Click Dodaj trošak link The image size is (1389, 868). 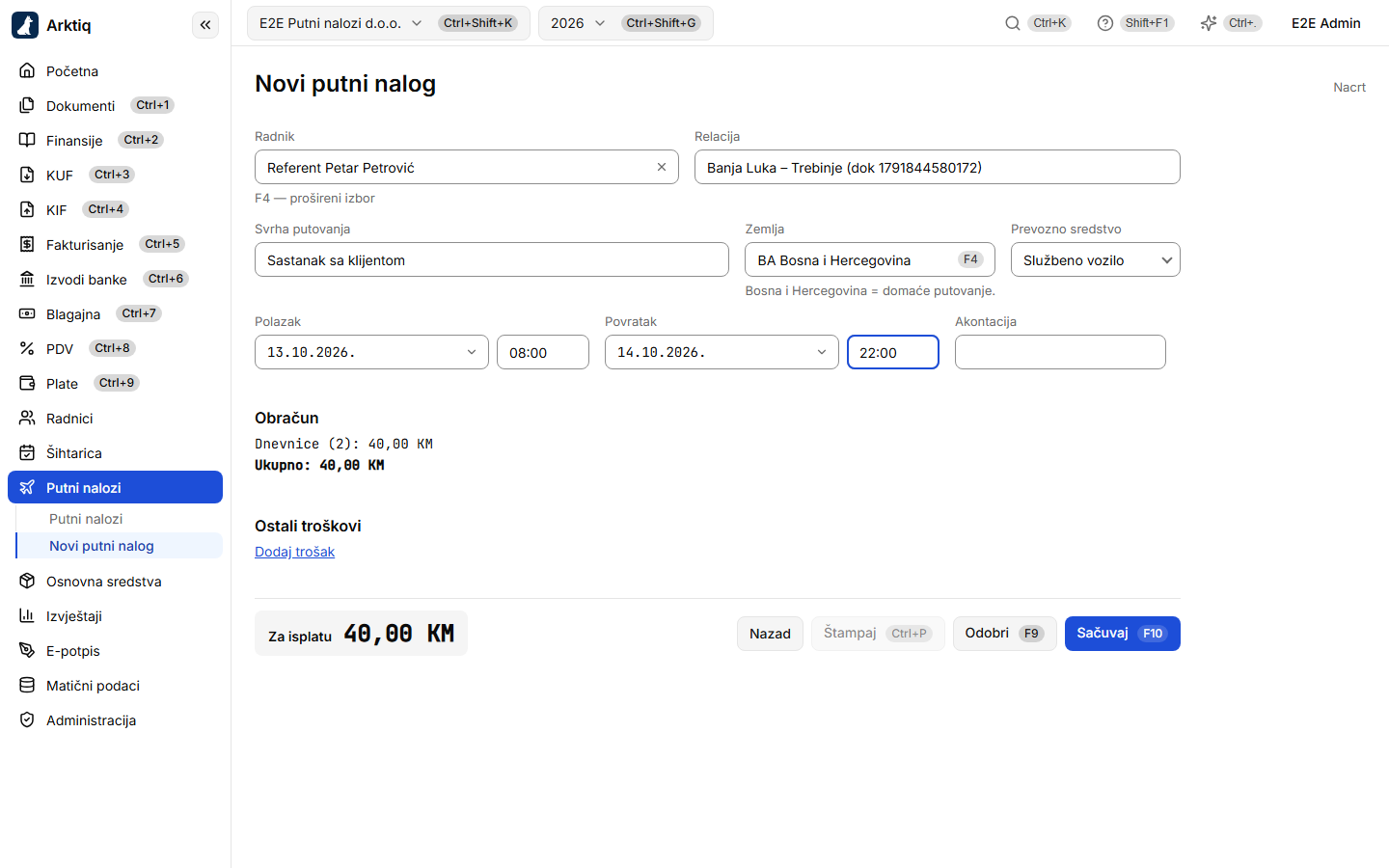pos(295,552)
